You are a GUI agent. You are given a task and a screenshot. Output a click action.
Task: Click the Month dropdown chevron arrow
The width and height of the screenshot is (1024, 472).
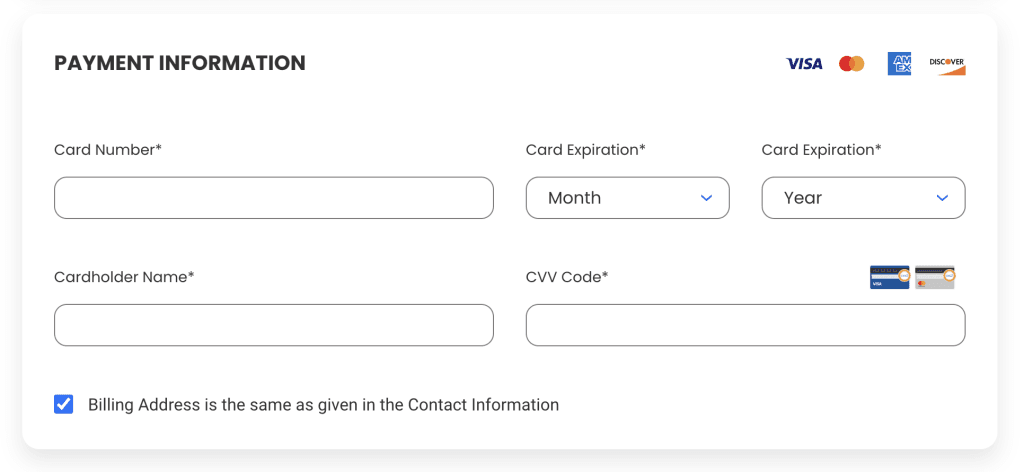(706, 198)
